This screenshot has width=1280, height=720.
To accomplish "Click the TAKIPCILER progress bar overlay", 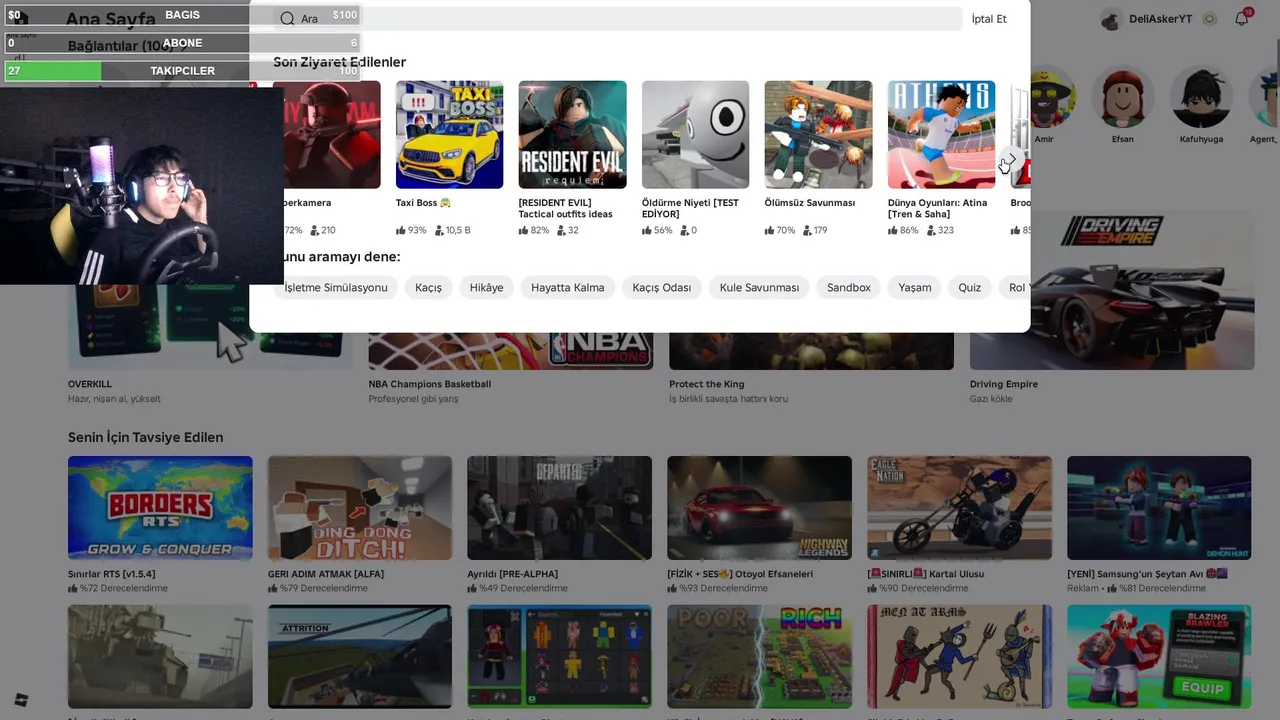I will coord(182,71).
